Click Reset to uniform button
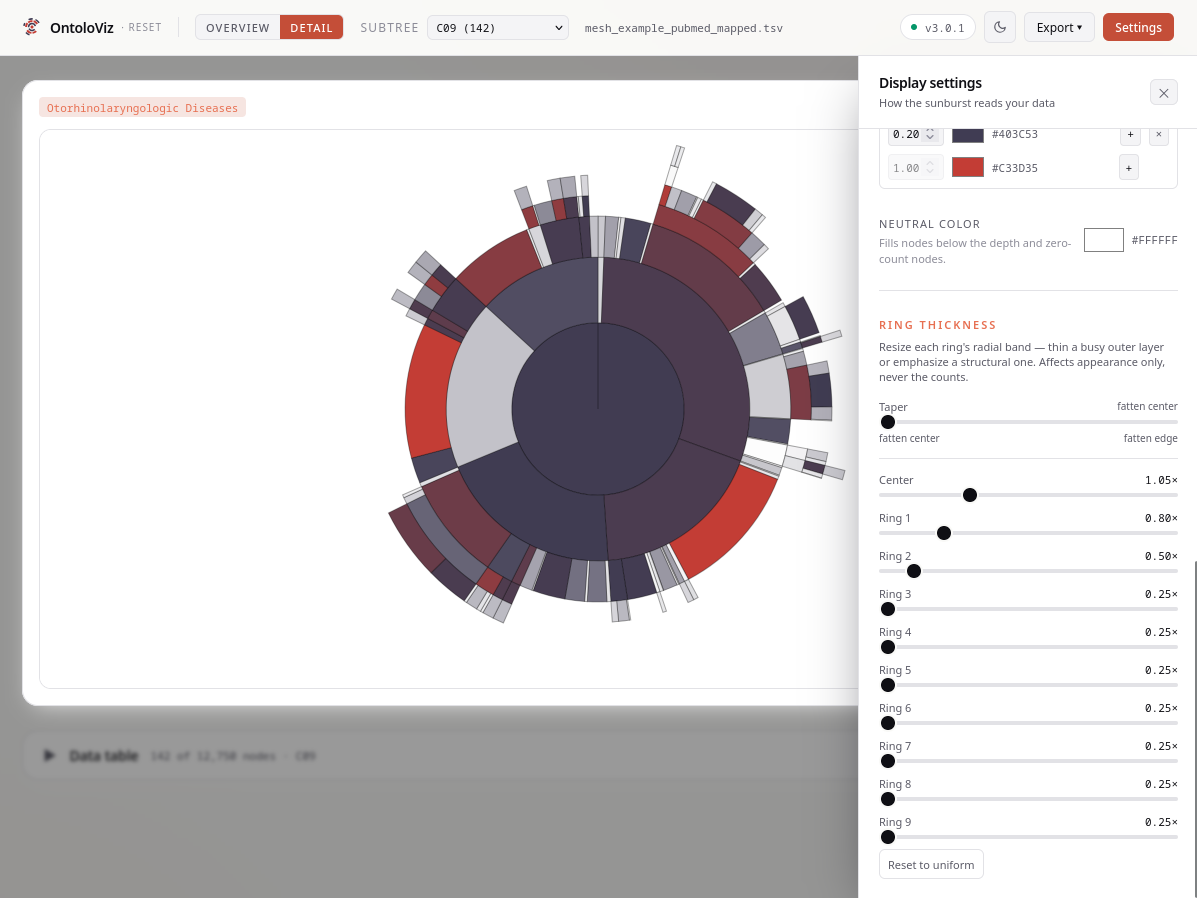Image resolution: width=1197 pixels, height=898 pixels. click(931, 864)
